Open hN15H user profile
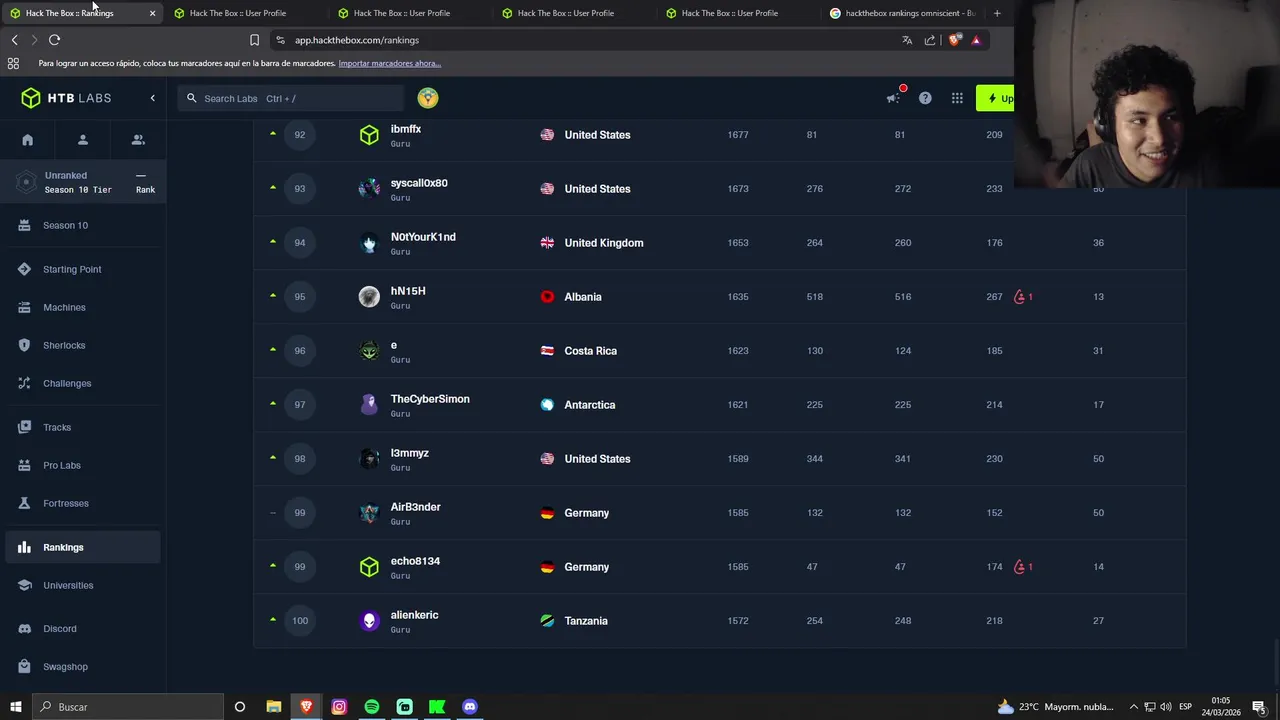Screen dimensions: 1280x720 pyautogui.click(x=408, y=291)
